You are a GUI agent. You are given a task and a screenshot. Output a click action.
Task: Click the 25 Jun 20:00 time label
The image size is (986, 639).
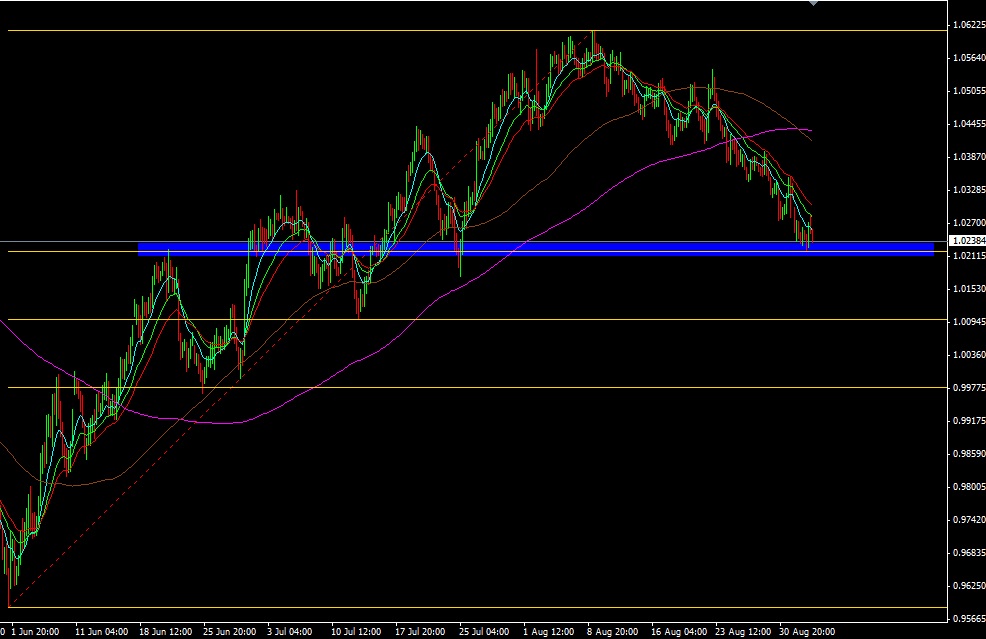click(230, 631)
